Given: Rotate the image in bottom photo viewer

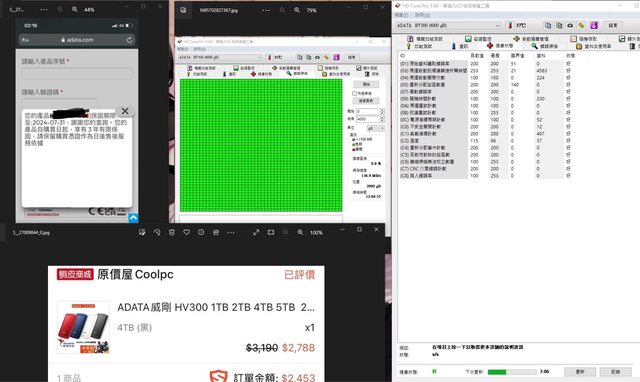Looking at the screenshot, I should 157,232.
